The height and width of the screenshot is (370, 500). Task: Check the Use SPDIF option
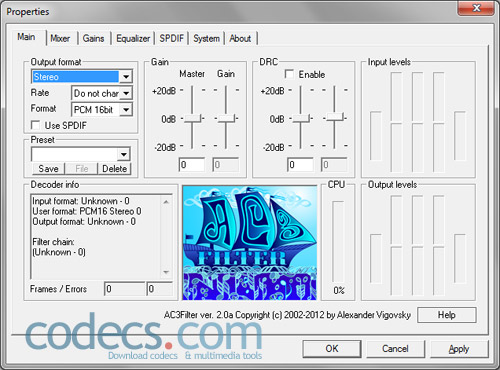35,125
